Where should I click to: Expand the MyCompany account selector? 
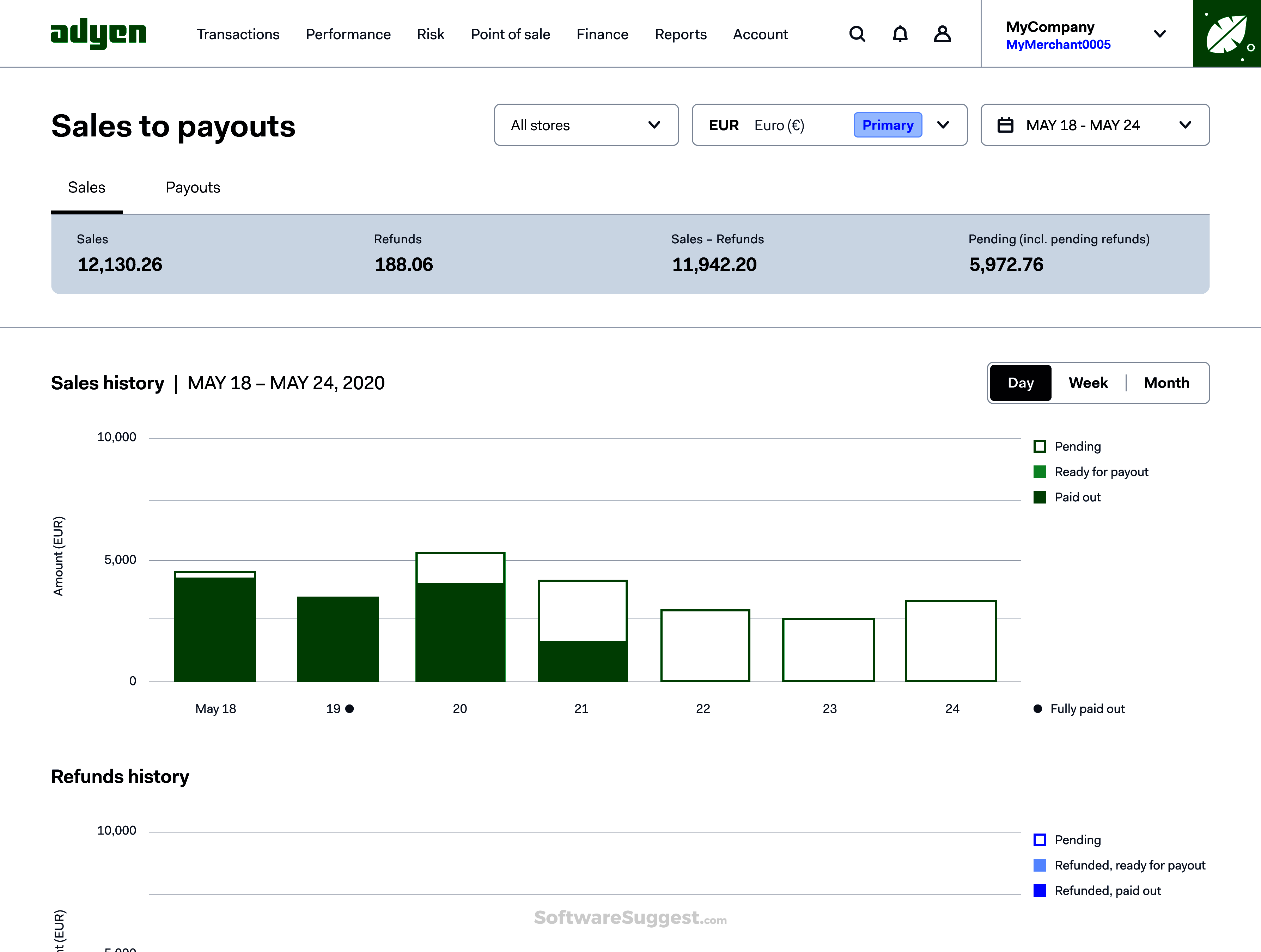click(1160, 33)
